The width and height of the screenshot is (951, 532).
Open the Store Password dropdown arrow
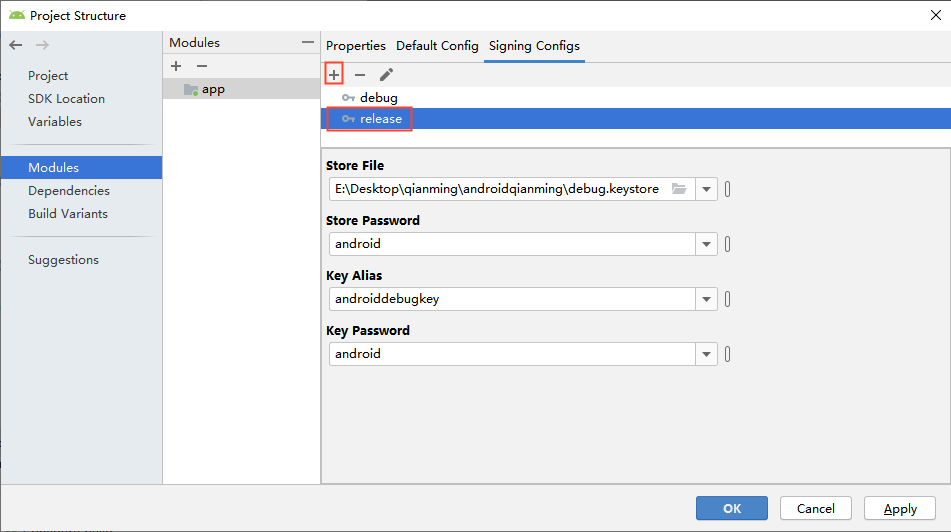pos(706,244)
